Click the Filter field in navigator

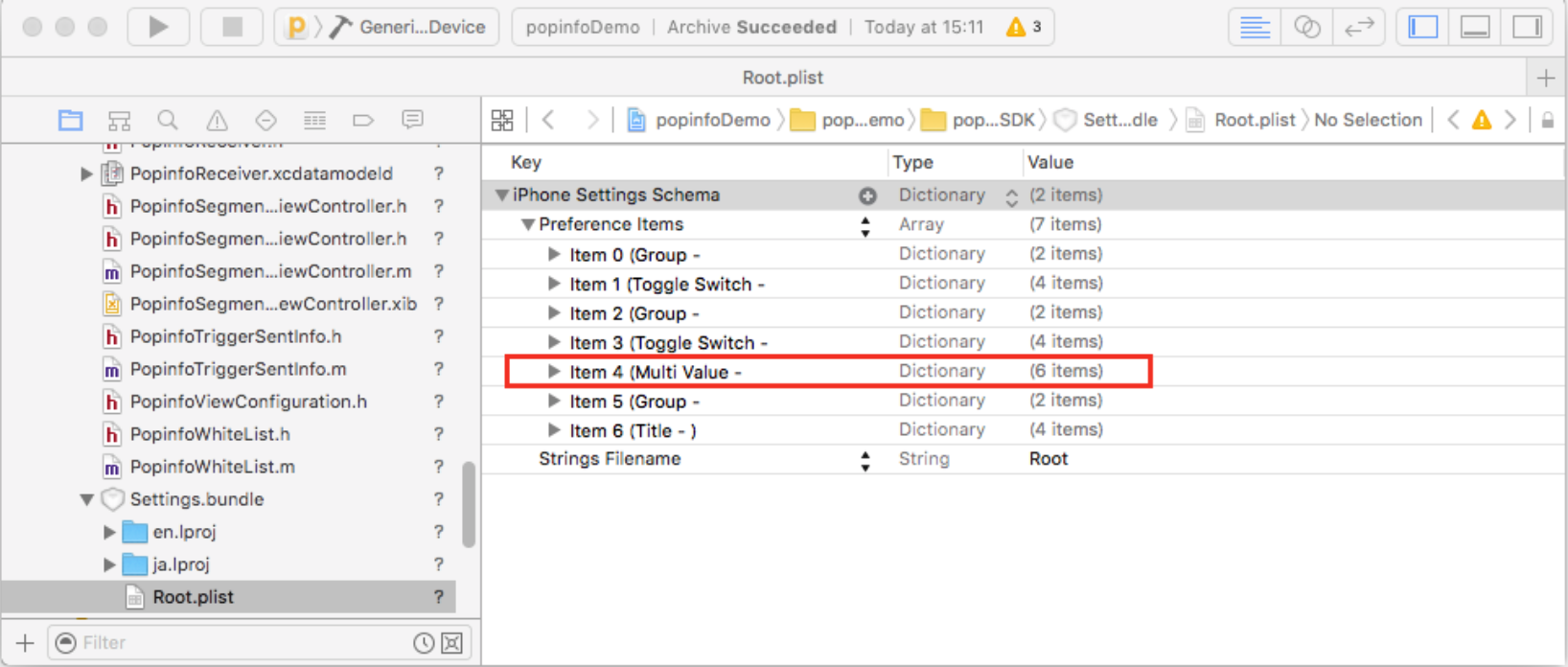240,642
